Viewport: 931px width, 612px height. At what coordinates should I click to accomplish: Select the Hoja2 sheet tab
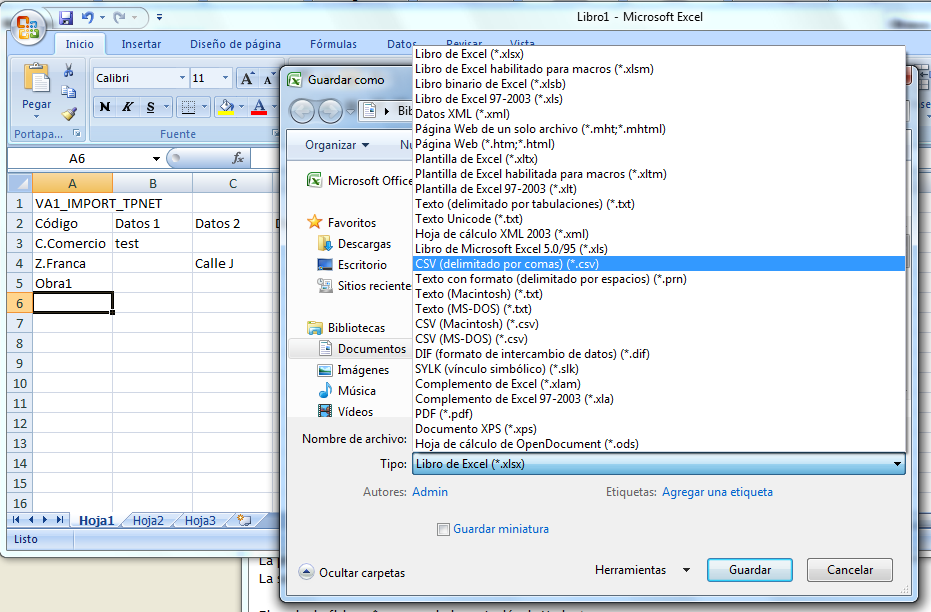tap(148, 521)
